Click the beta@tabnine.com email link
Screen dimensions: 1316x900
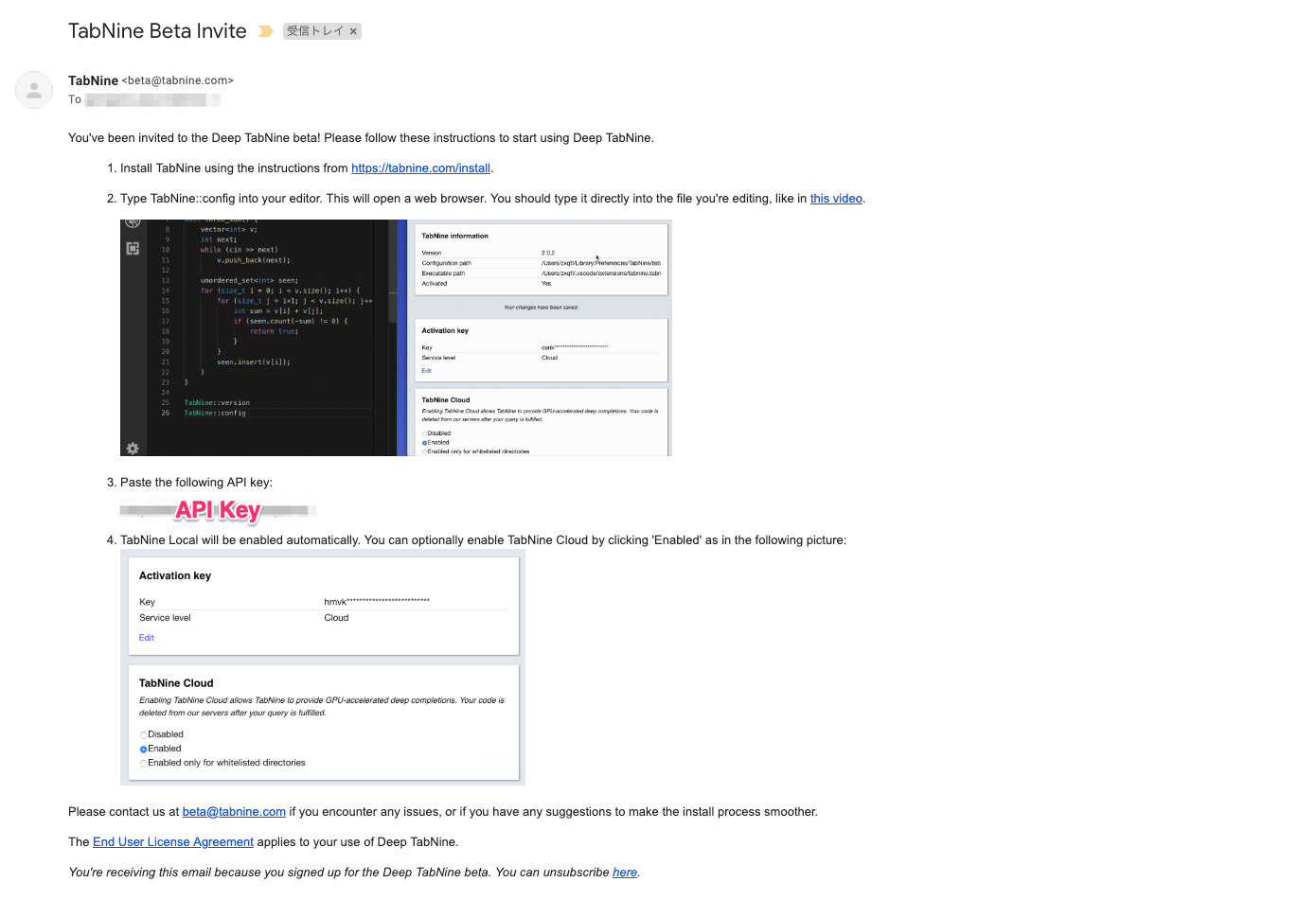click(233, 811)
